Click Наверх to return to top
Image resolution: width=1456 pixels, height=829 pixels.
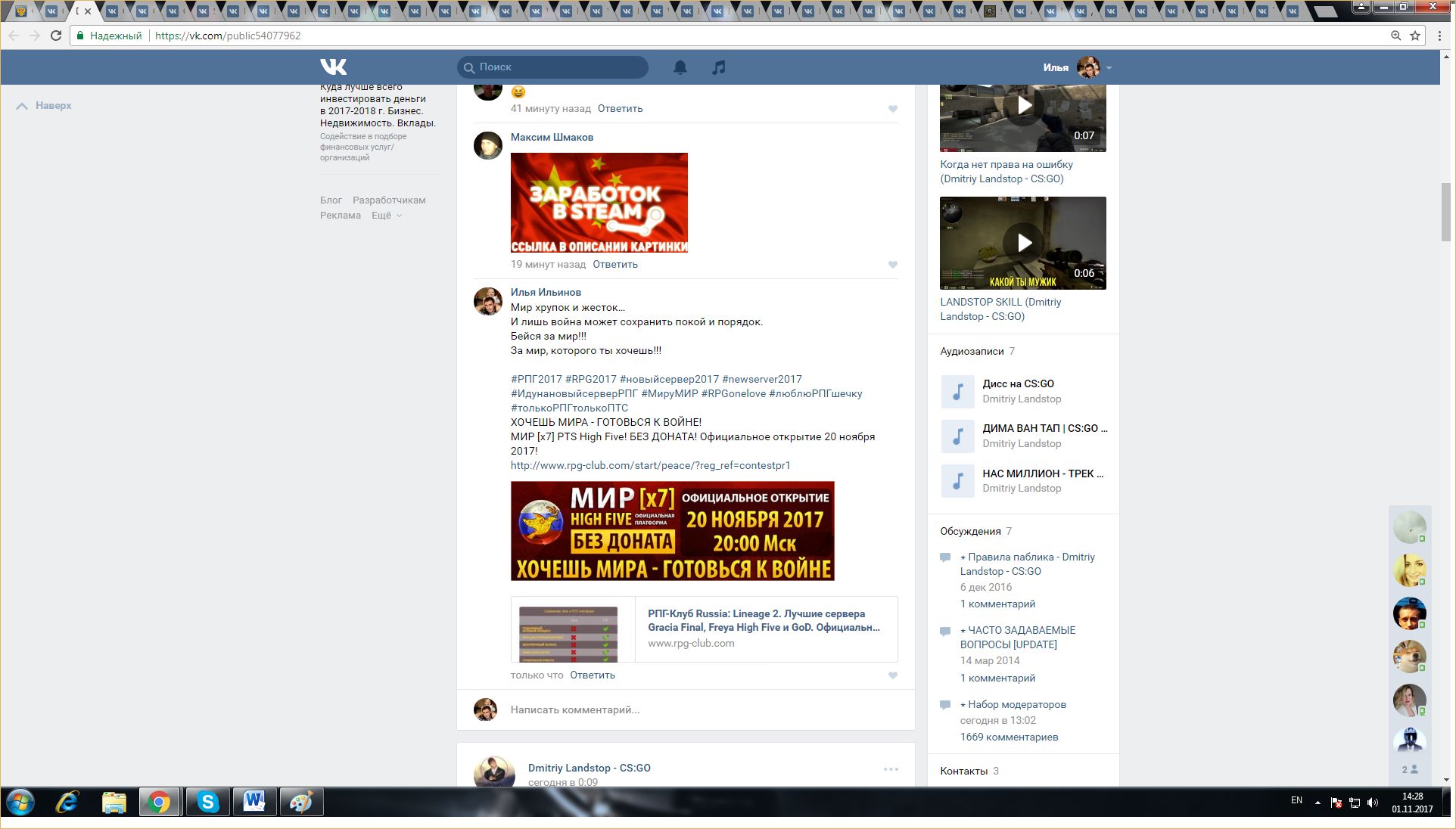[x=45, y=106]
